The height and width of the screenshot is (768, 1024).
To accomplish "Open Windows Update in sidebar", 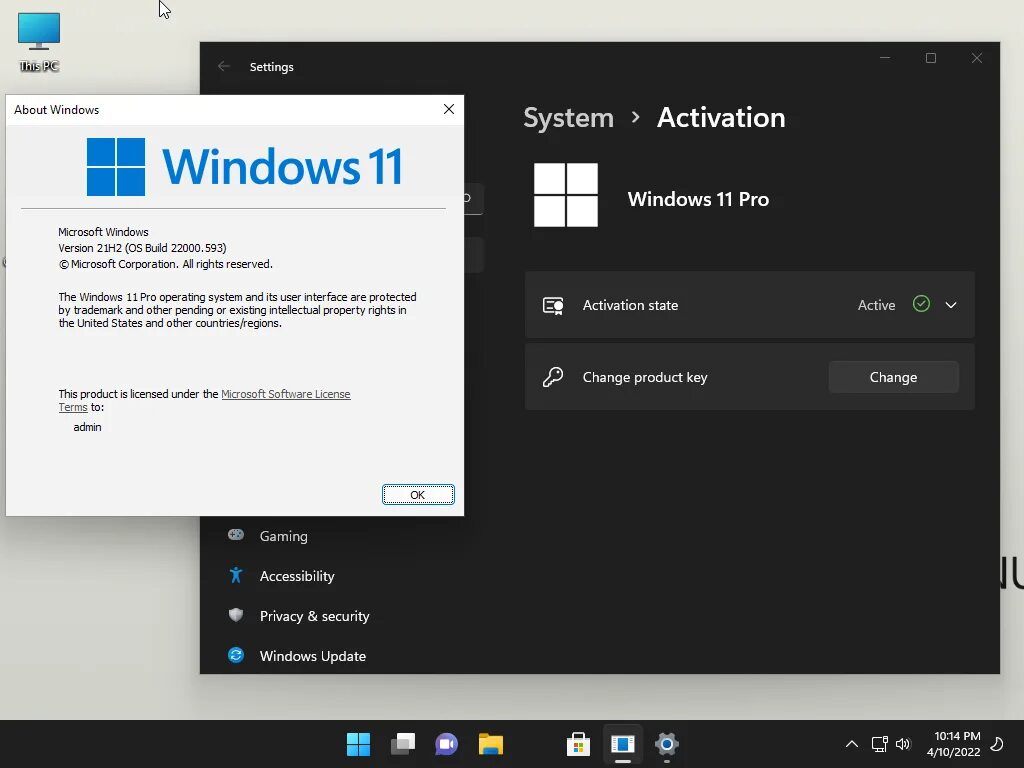I will coord(313,656).
